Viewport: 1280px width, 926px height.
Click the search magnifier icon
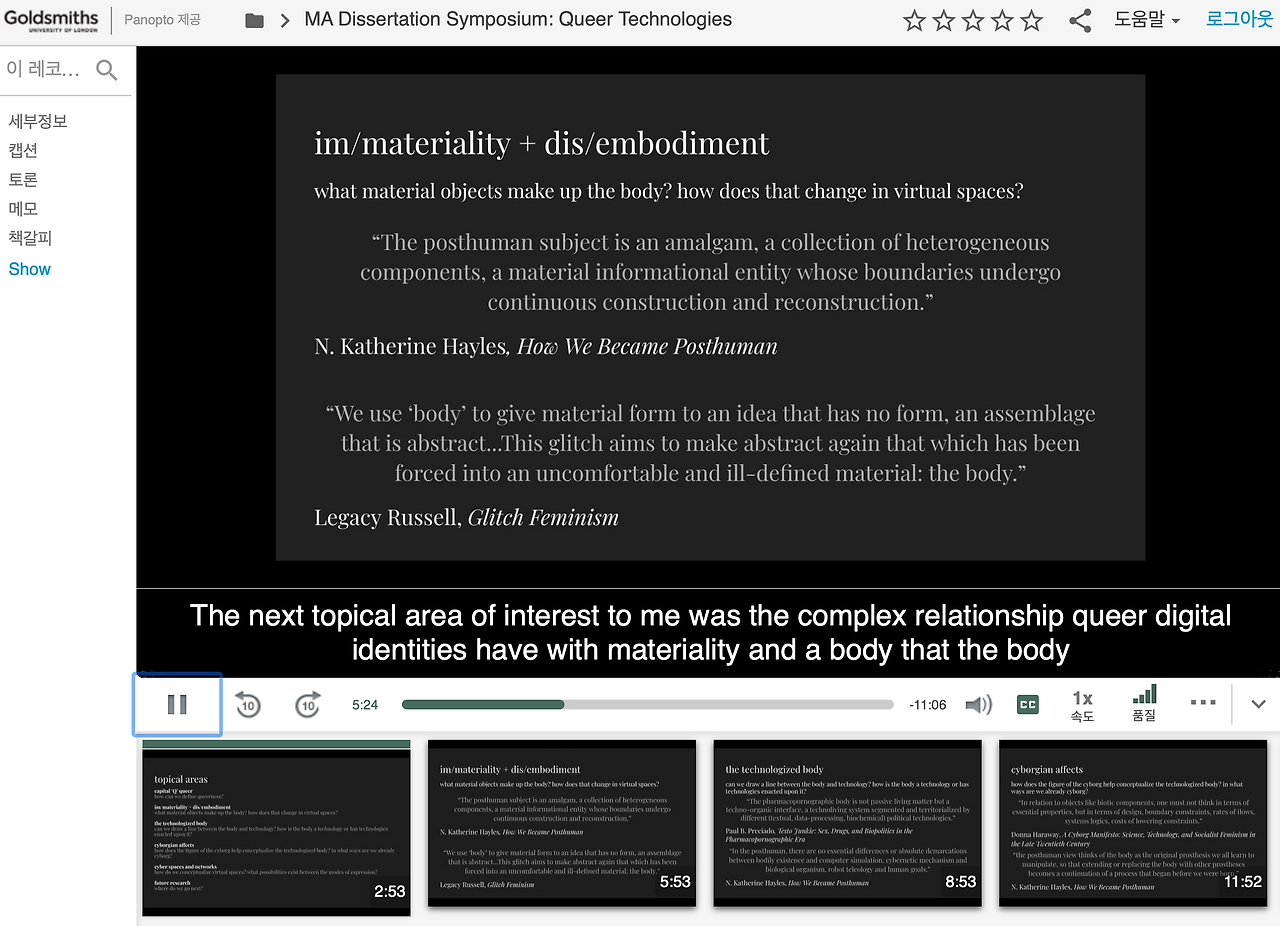pos(107,69)
